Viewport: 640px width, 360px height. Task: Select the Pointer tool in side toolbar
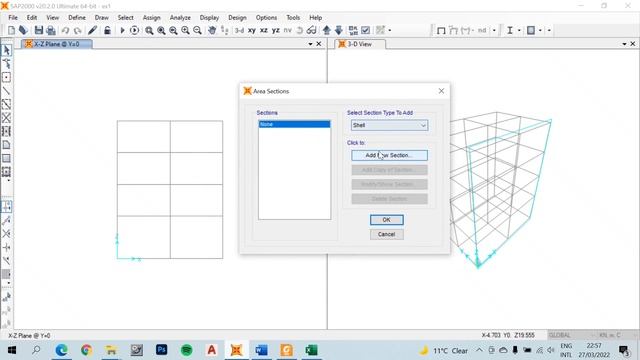tap(7, 50)
